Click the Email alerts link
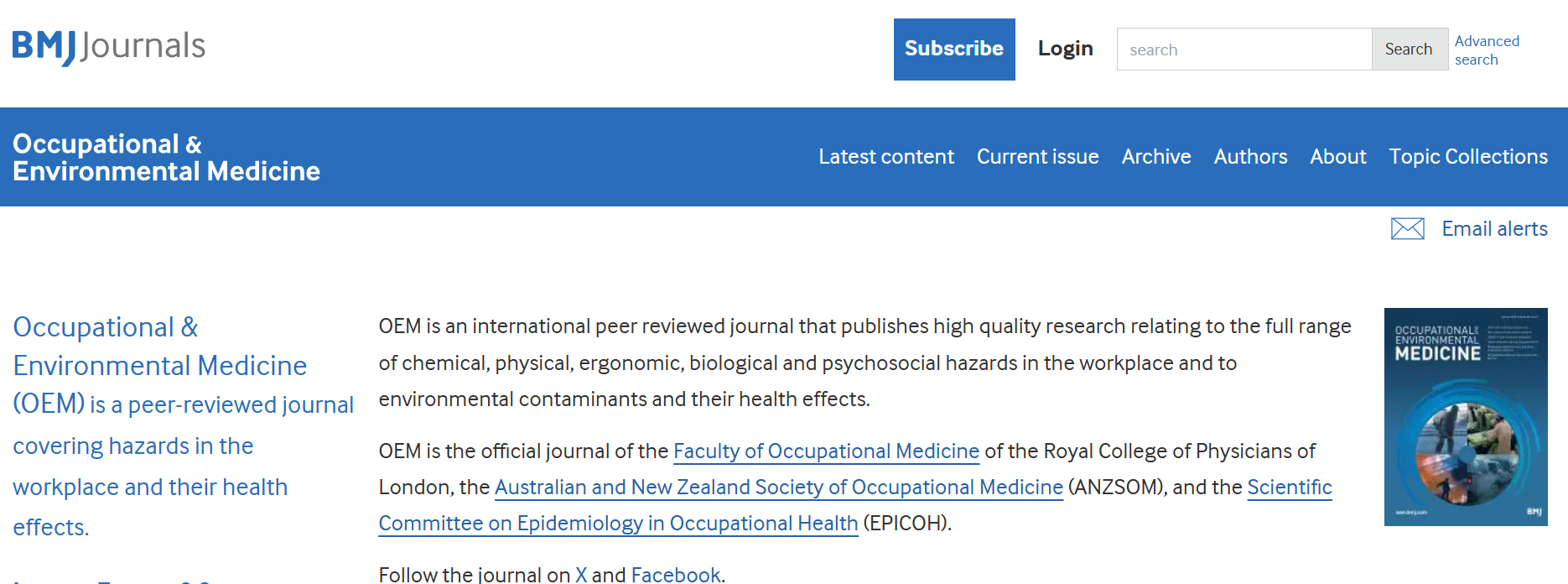Image resolution: width=1568 pixels, height=584 pixels. [x=1494, y=228]
